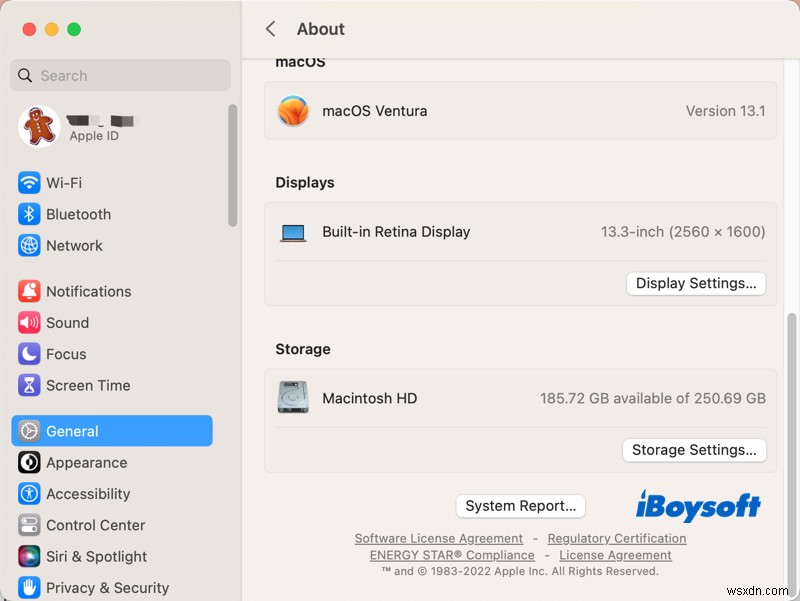Click 185.72 GB available of 250.69 GB
Screen dimensions: 800x601
653,398
